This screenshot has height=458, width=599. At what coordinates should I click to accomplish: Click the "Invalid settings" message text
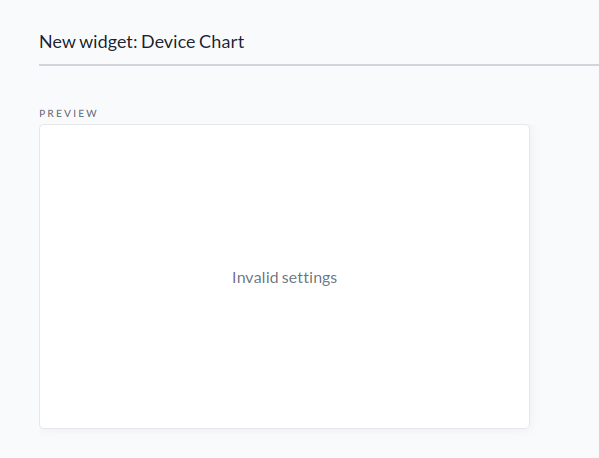click(284, 278)
